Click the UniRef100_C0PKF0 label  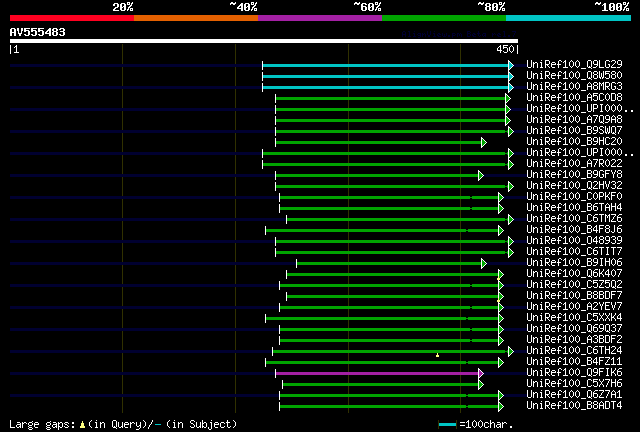coord(574,196)
